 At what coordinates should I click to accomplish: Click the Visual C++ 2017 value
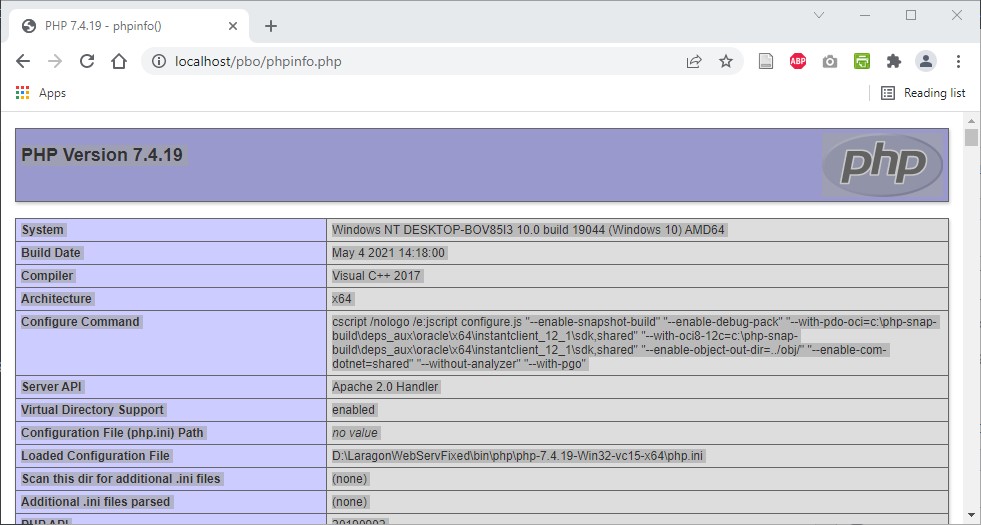coord(377,276)
